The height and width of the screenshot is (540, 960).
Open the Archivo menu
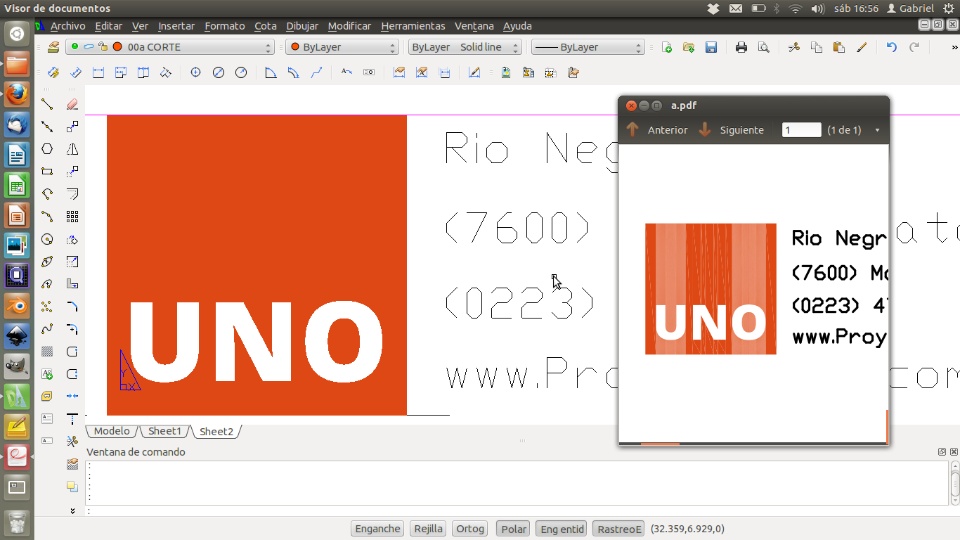pos(67,26)
